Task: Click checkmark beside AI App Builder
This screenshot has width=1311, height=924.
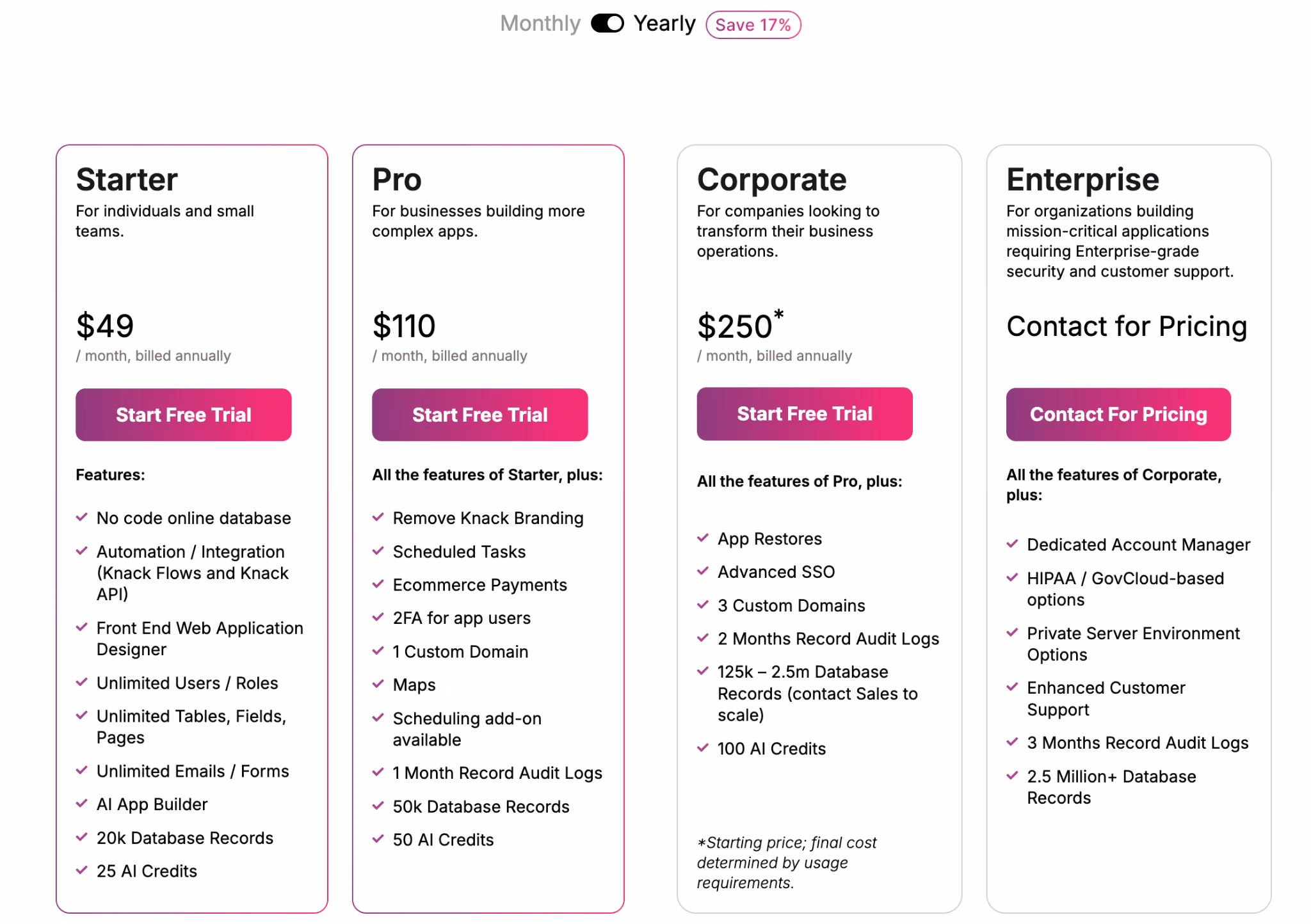Action: tap(82, 803)
